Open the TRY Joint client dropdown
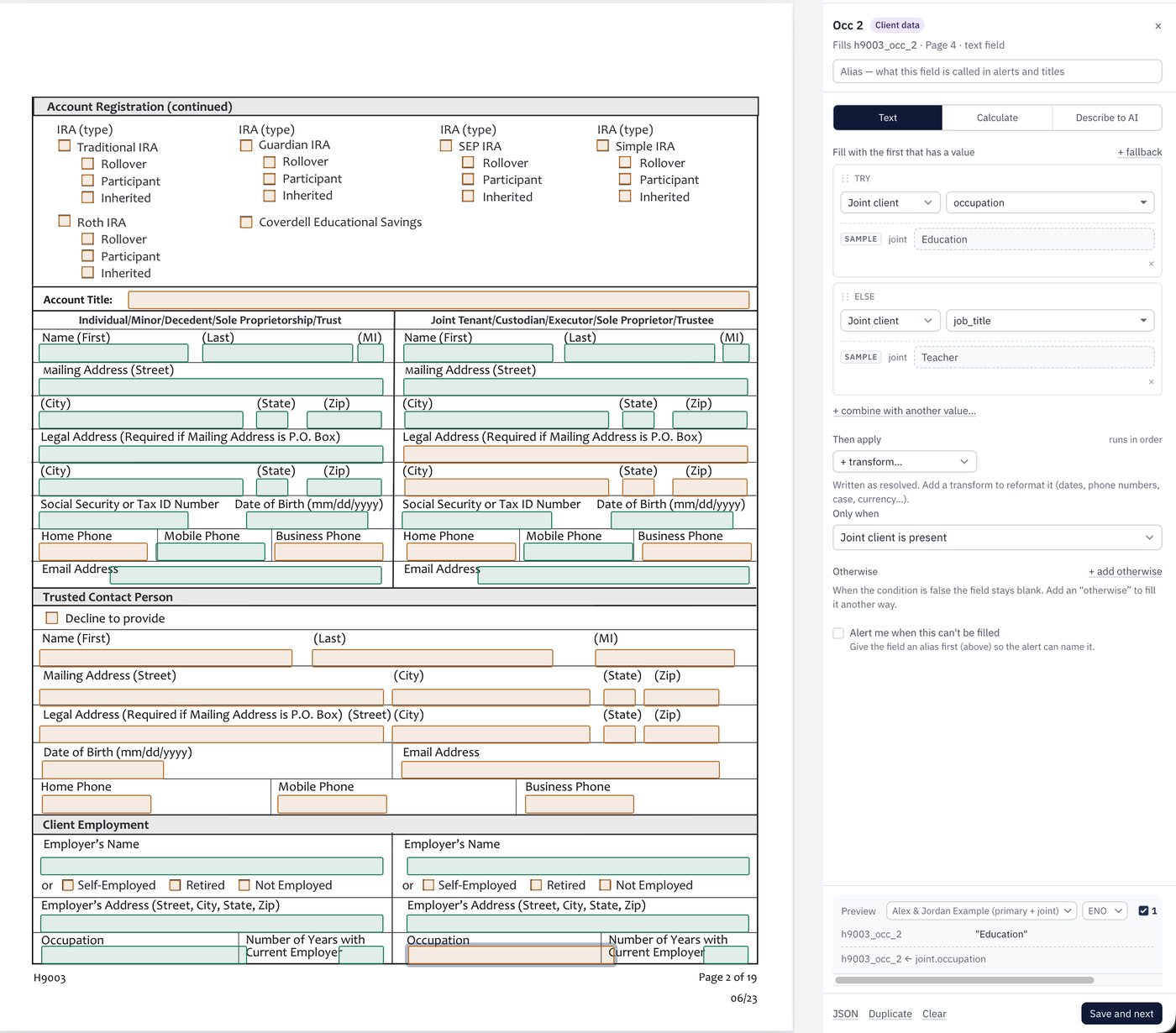Screen dimensions: 1176x1033 pos(890,202)
